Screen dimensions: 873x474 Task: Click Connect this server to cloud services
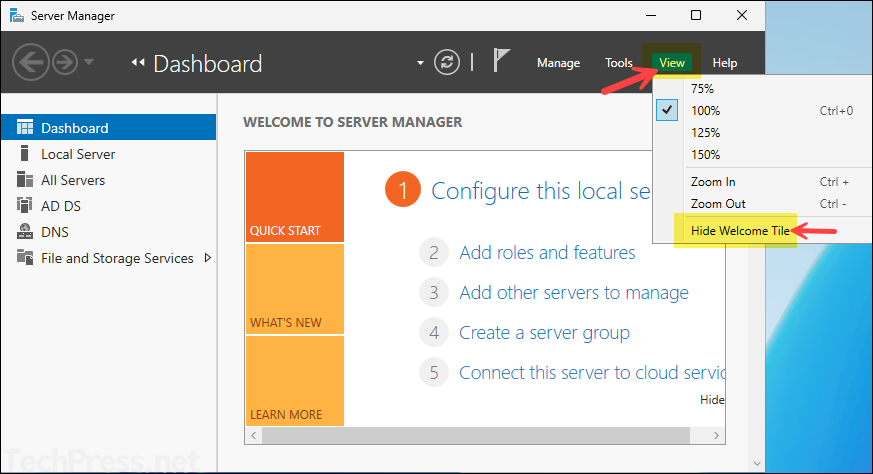click(x=591, y=373)
